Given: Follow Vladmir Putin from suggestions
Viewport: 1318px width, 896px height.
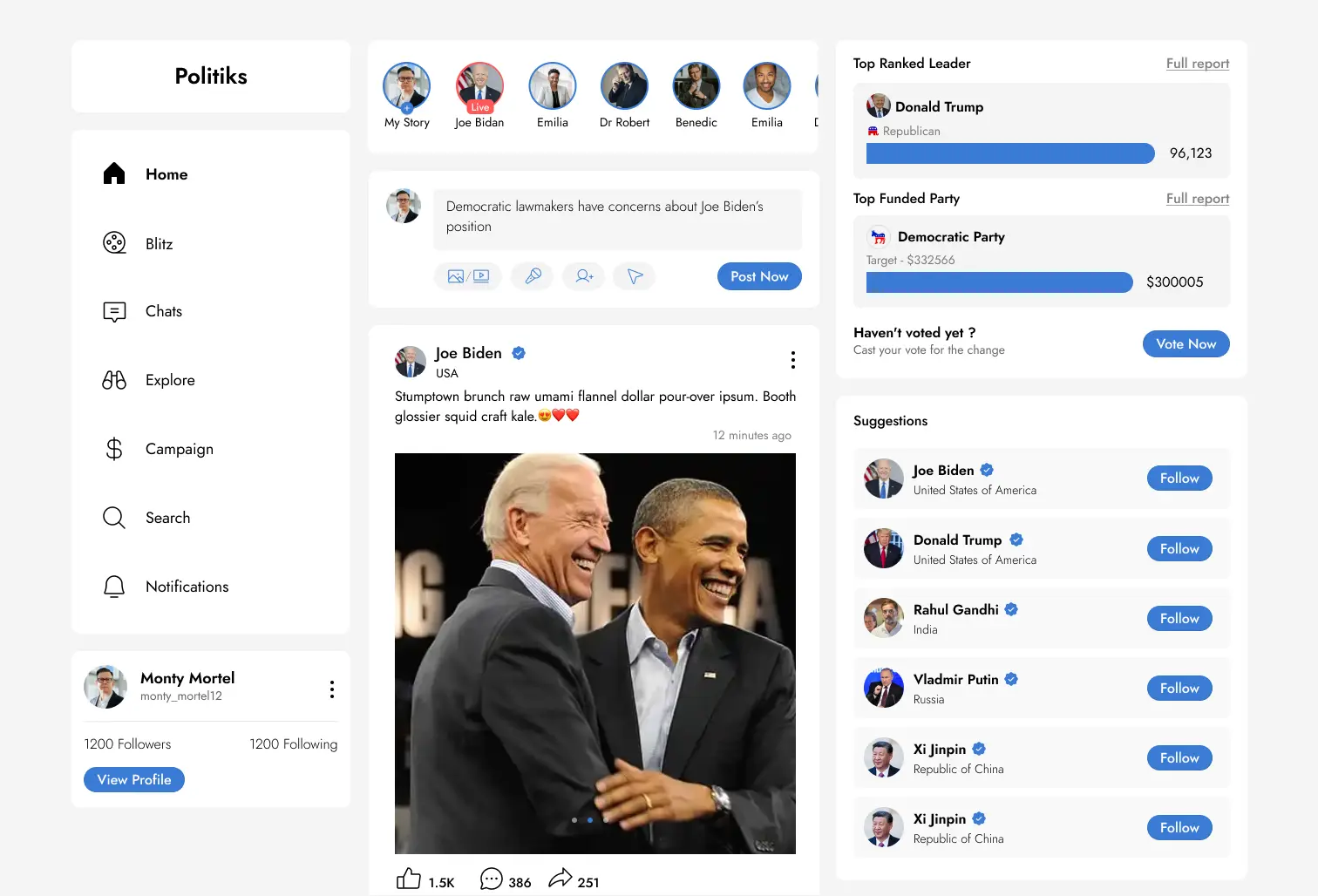Looking at the screenshot, I should point(1179,688).
